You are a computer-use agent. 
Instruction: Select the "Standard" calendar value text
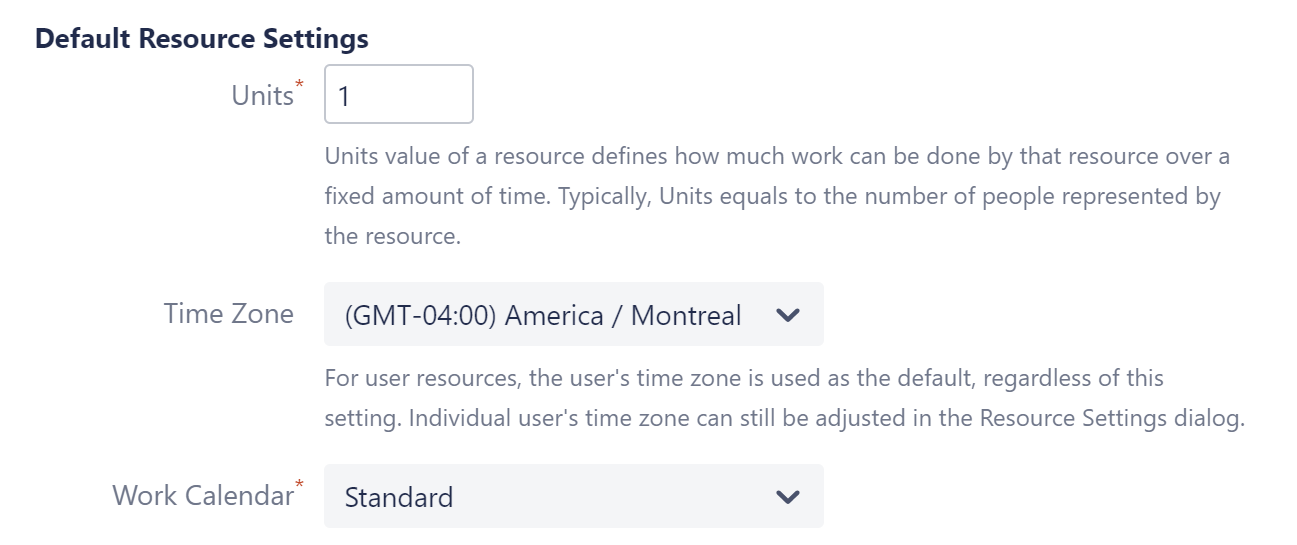click(399, 498)
